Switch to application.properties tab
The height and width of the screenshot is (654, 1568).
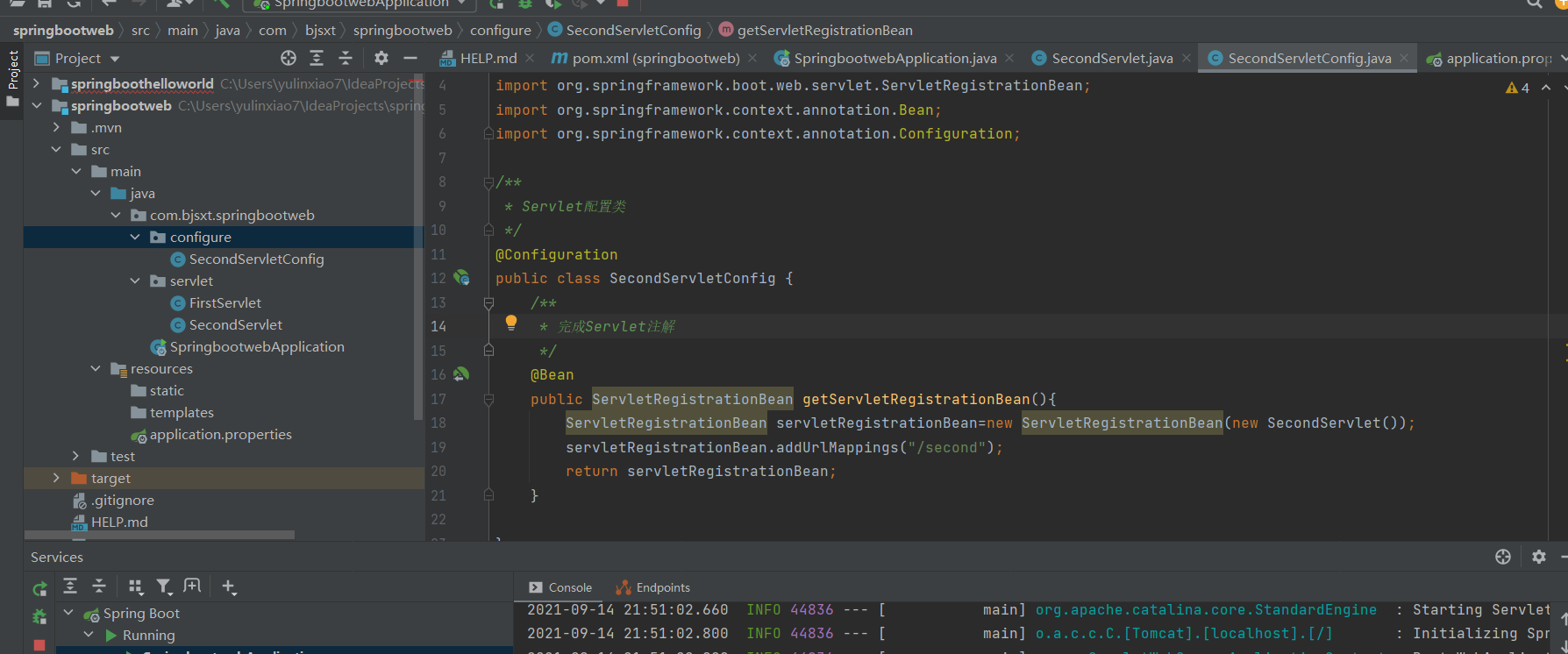1490,58
